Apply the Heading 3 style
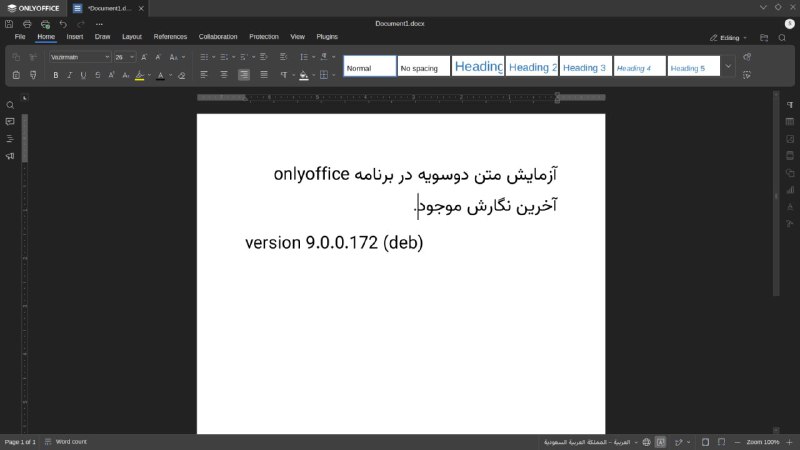The image size is (800, 450). (586, 66)
